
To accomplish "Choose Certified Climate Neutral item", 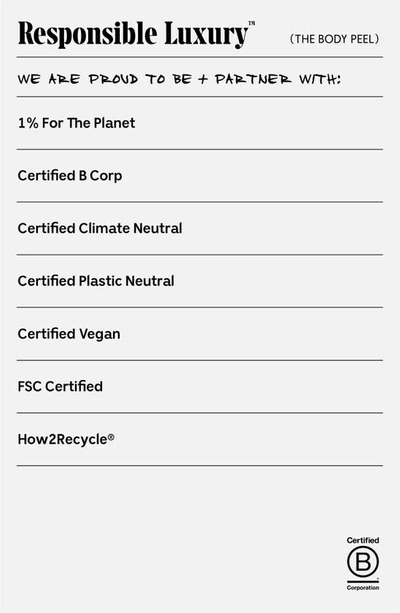I will tap(199, 228).
